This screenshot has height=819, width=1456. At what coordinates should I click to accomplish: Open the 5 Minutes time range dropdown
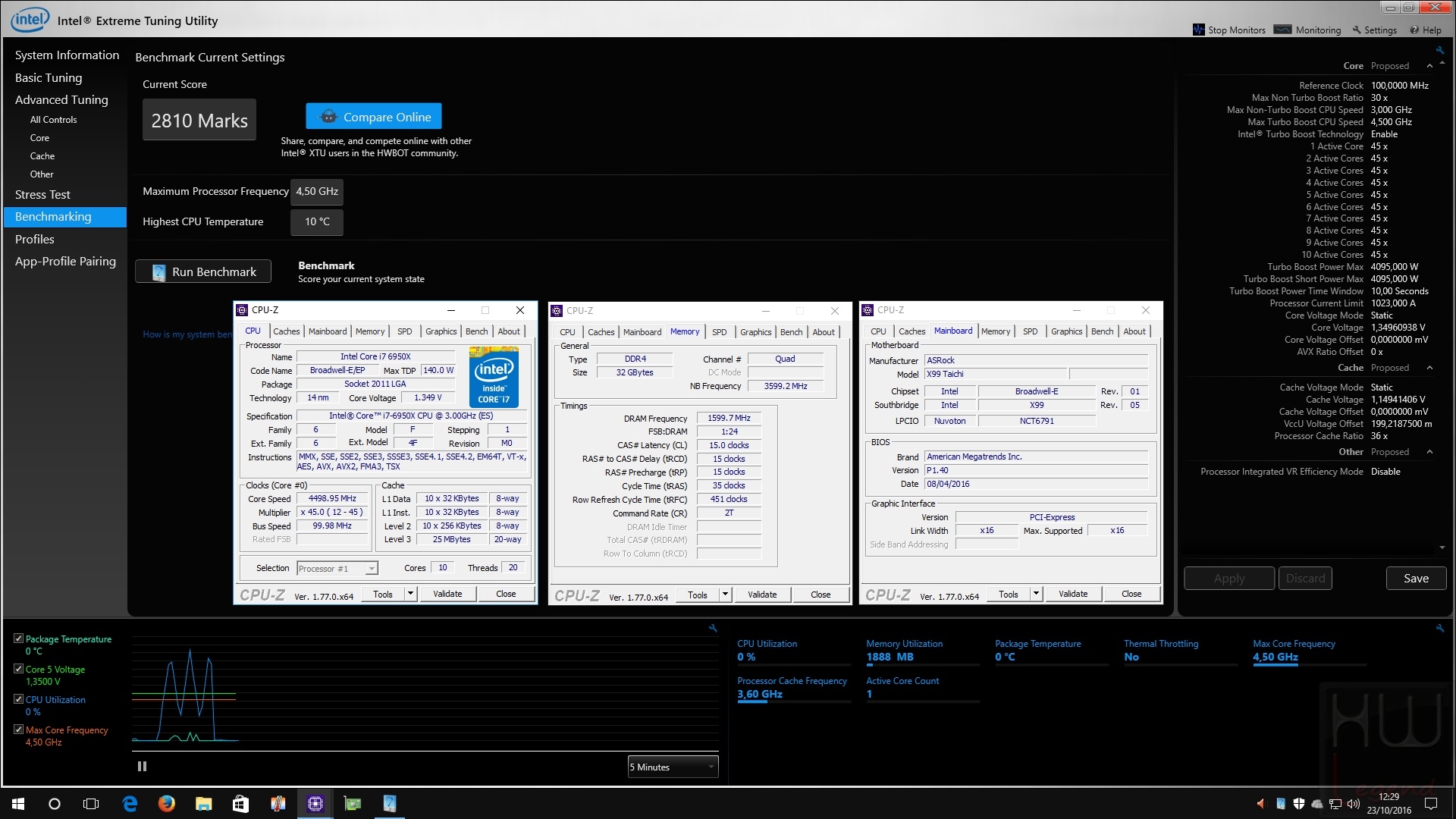pos(673,767)
